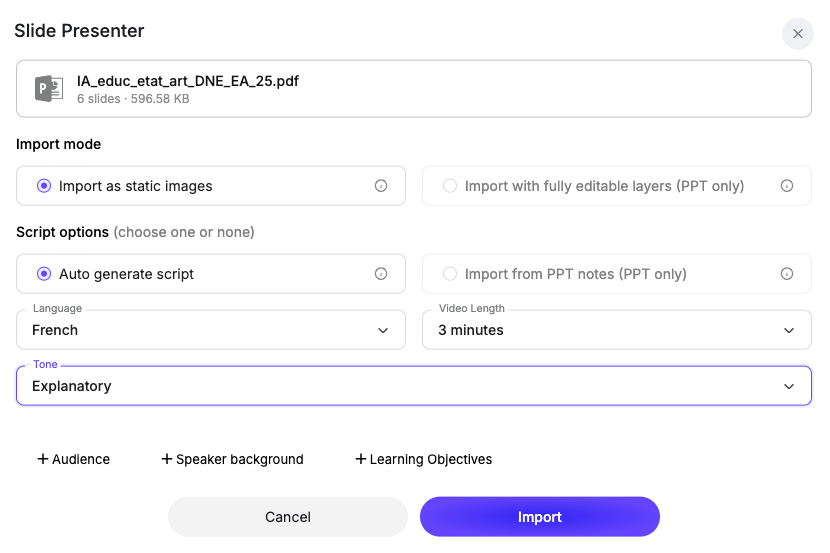Select Import with fully editable layers option
Viewport: 830px width, 553px height.
450,186
